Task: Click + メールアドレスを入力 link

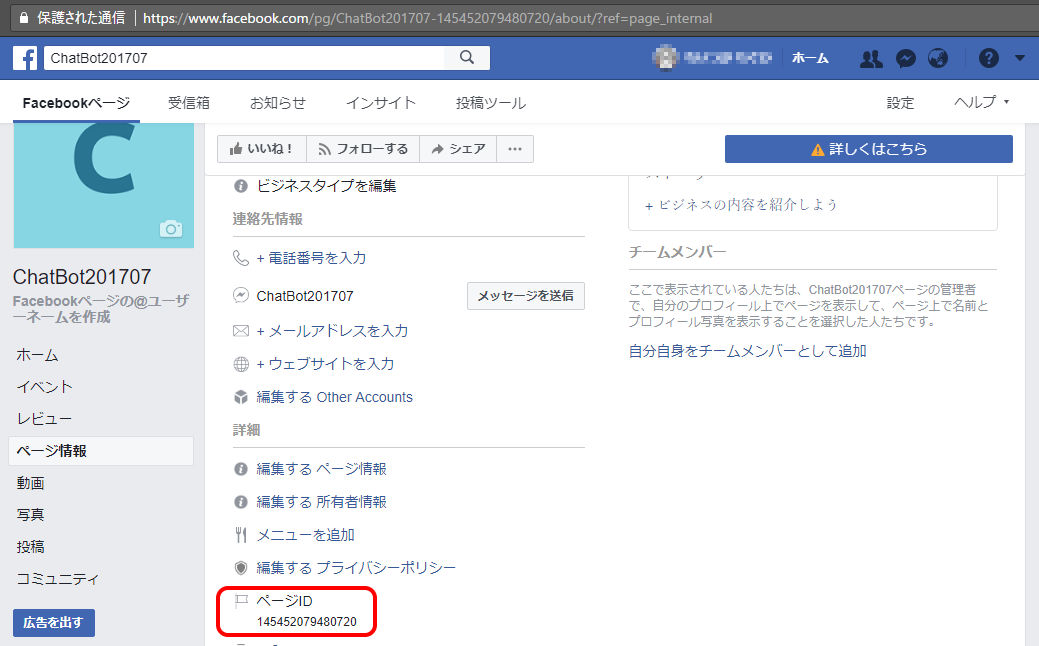Action: 332,331
